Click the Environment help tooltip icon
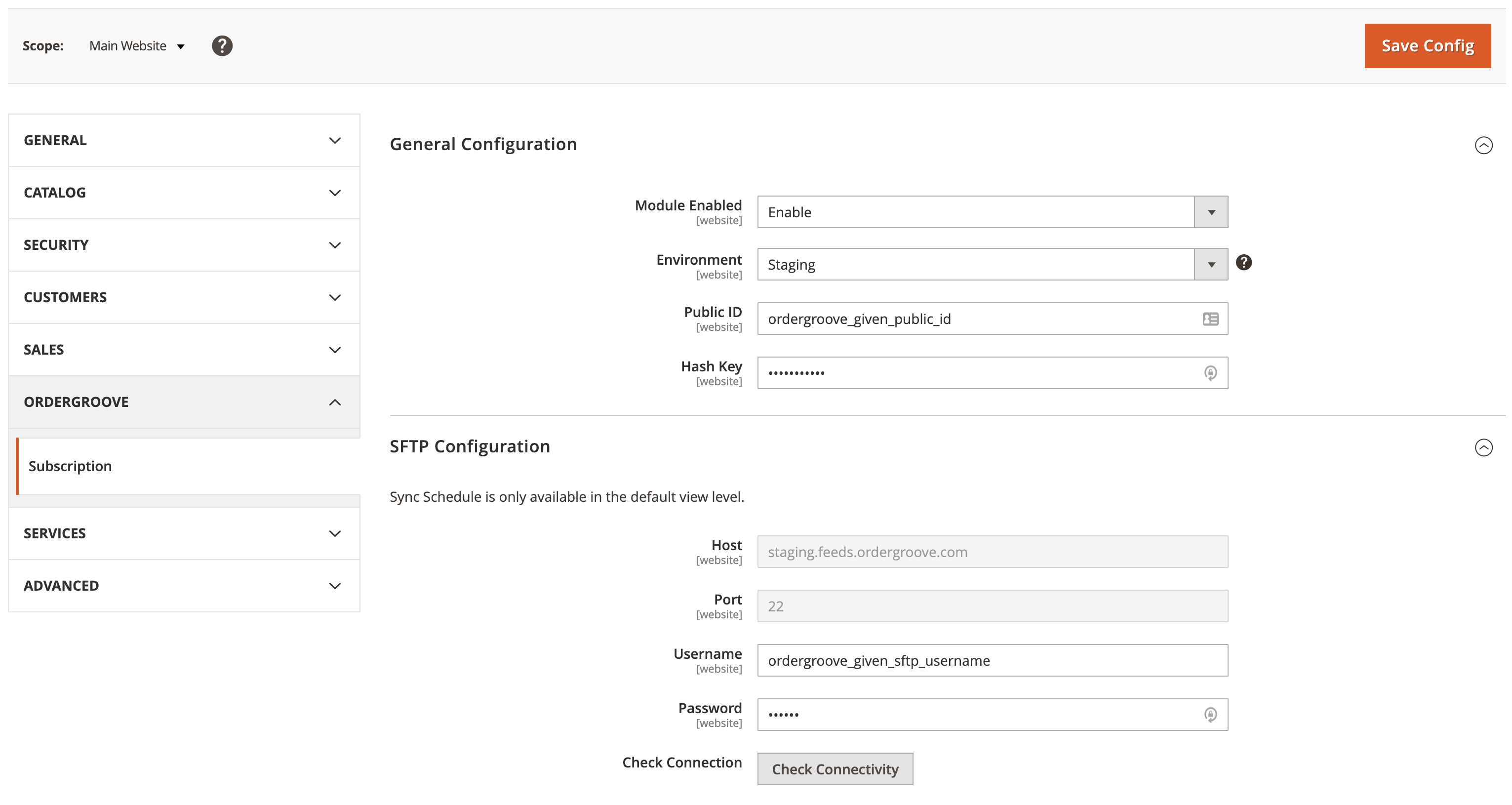1512x805 pixels. point(1243,262)
